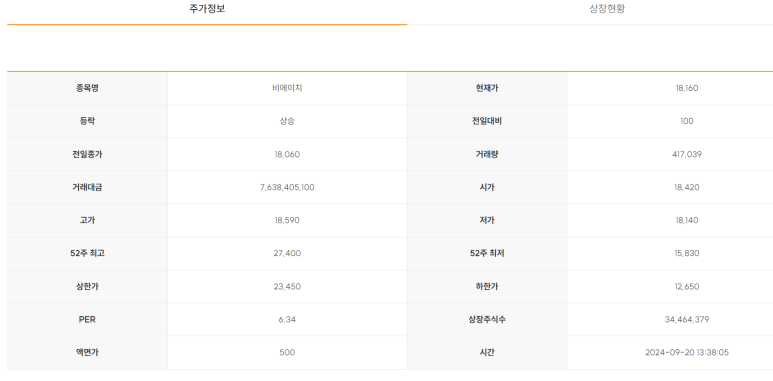This screenshot has width=773, height=381.
Task: Select the 등락 value 상승
Action: pos(287,121)
